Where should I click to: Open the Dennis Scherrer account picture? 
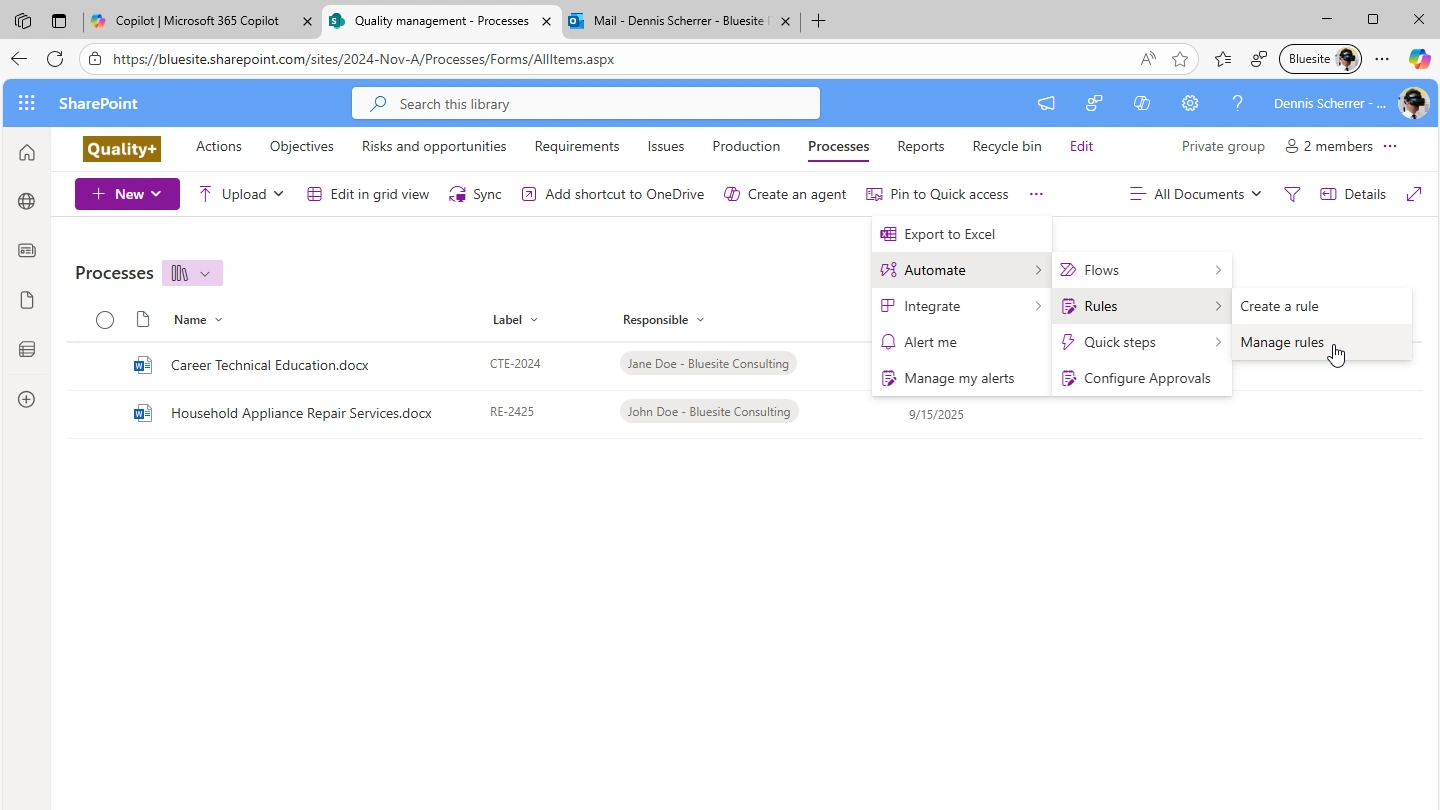[x=1414, y=103]
